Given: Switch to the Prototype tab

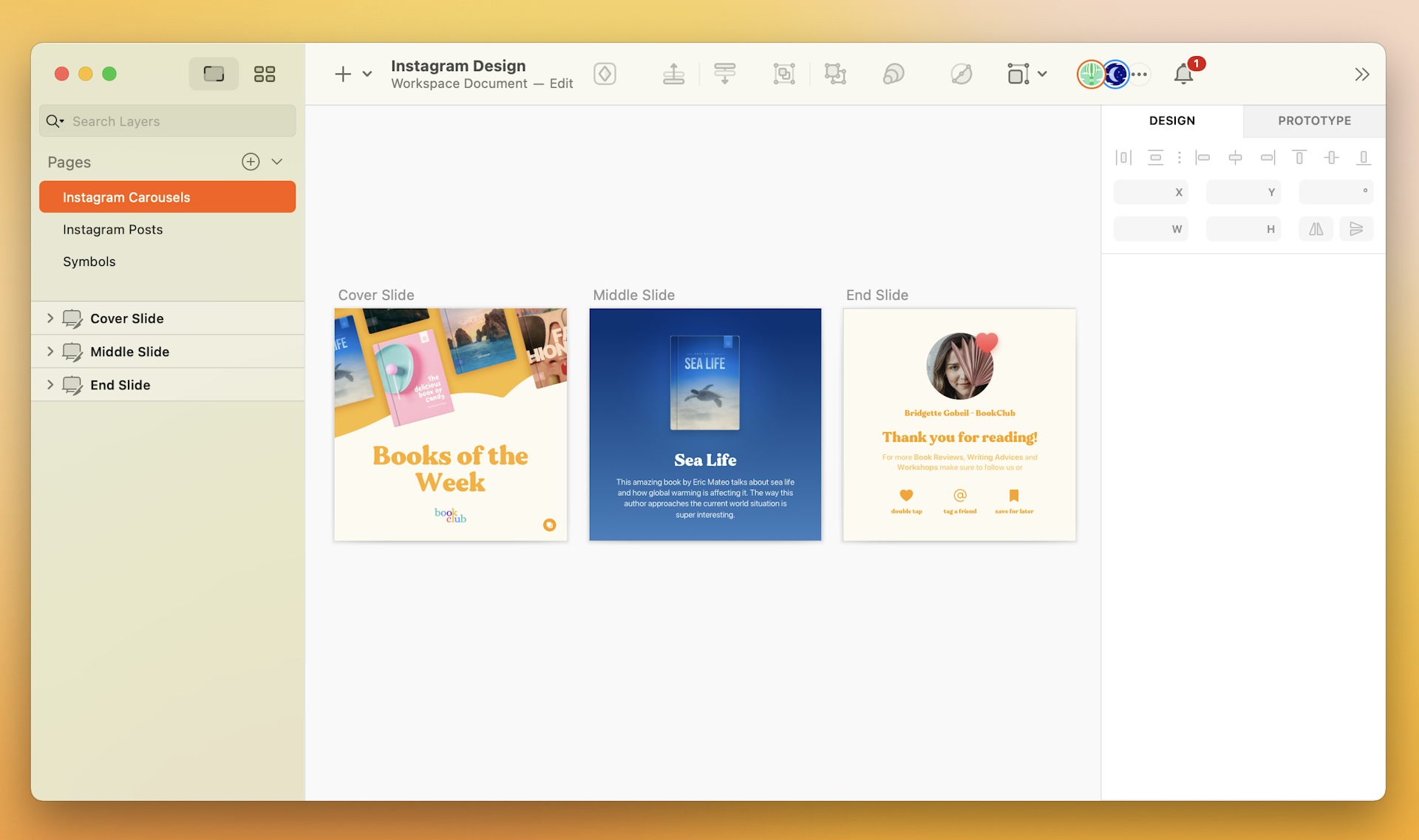Looking at the screenshot, I should point(1315,120).
